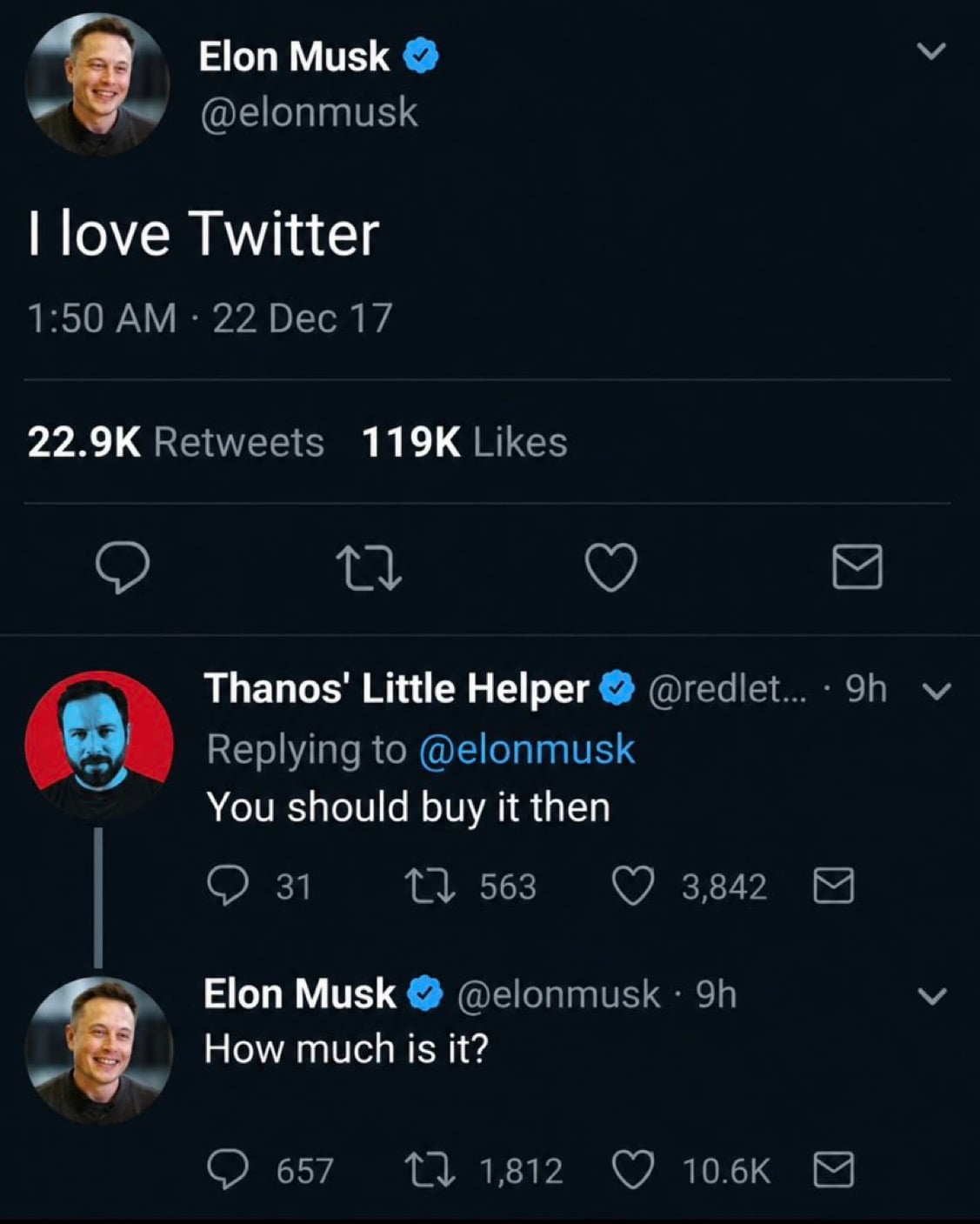Open the @elonmusk mention link in reply

527,749
